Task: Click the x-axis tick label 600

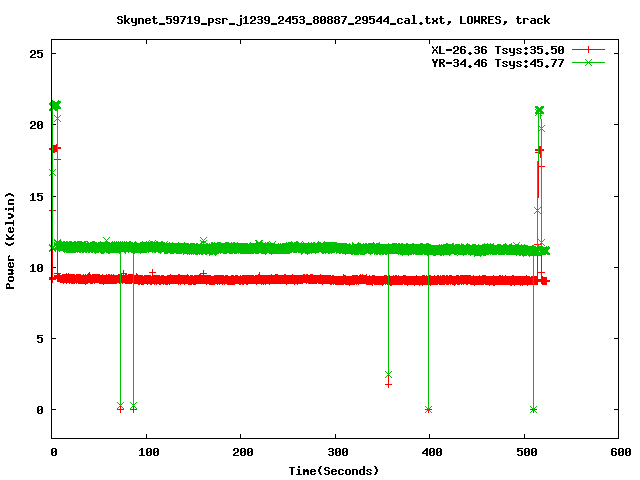Action: 620,452
